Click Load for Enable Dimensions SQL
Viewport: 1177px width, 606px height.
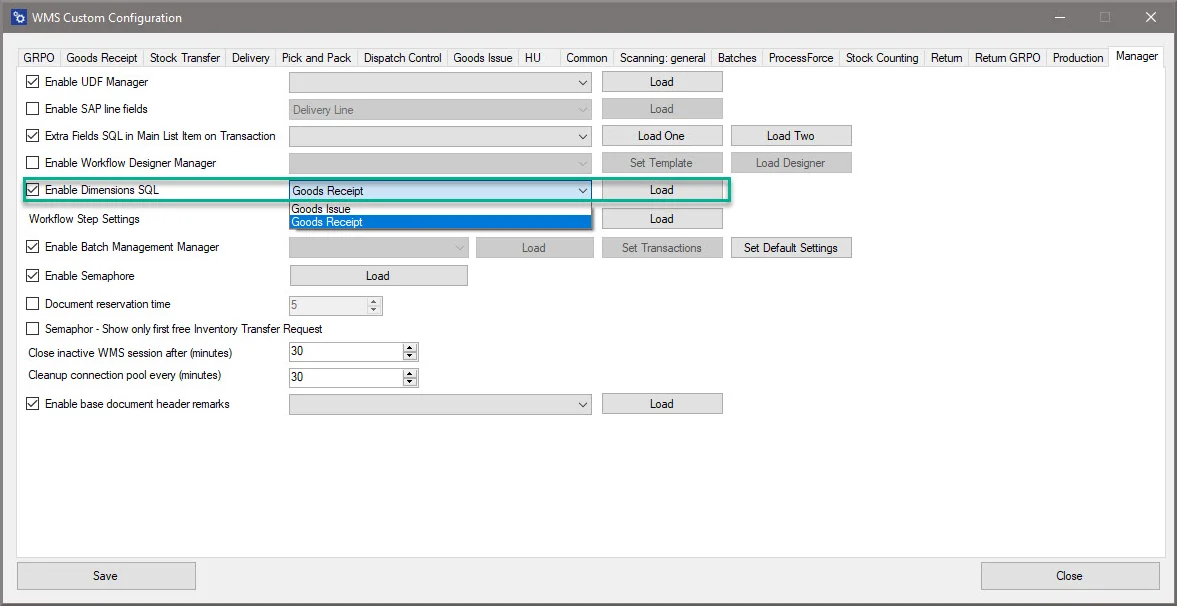pos(661,190)
